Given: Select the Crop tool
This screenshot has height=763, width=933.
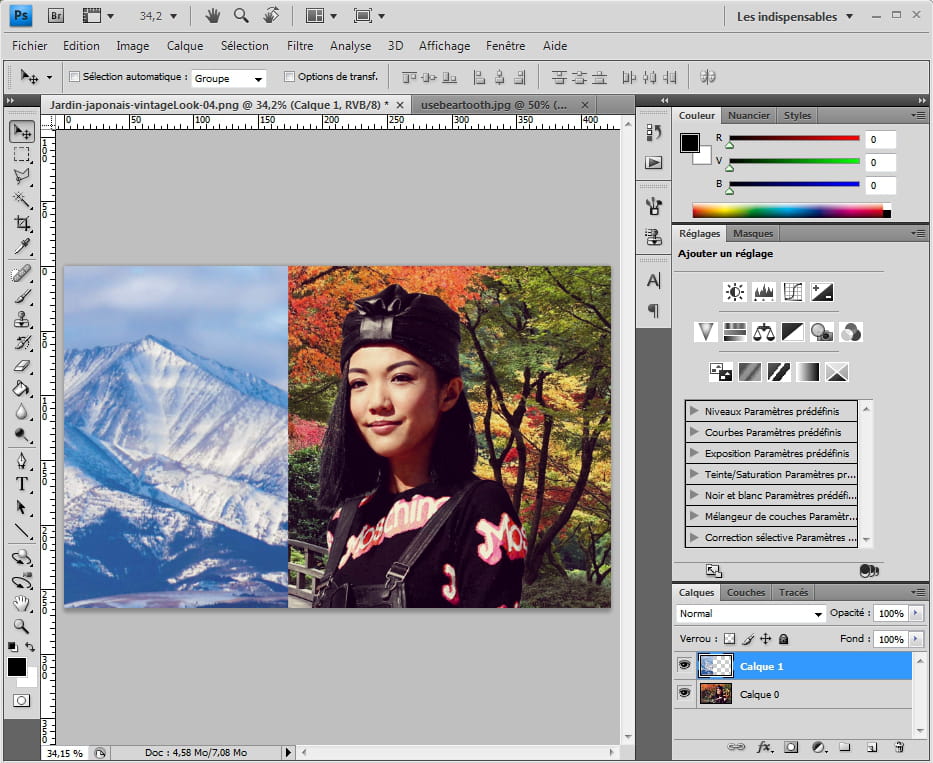Looking at the screenshot, I should pos(22,223).
